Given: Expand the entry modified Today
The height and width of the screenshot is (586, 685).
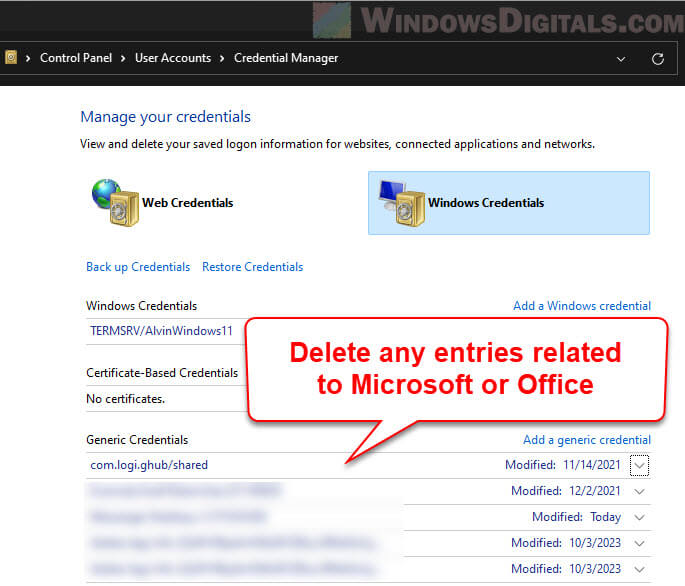Looking at the screenshot, I should [639, 517].
